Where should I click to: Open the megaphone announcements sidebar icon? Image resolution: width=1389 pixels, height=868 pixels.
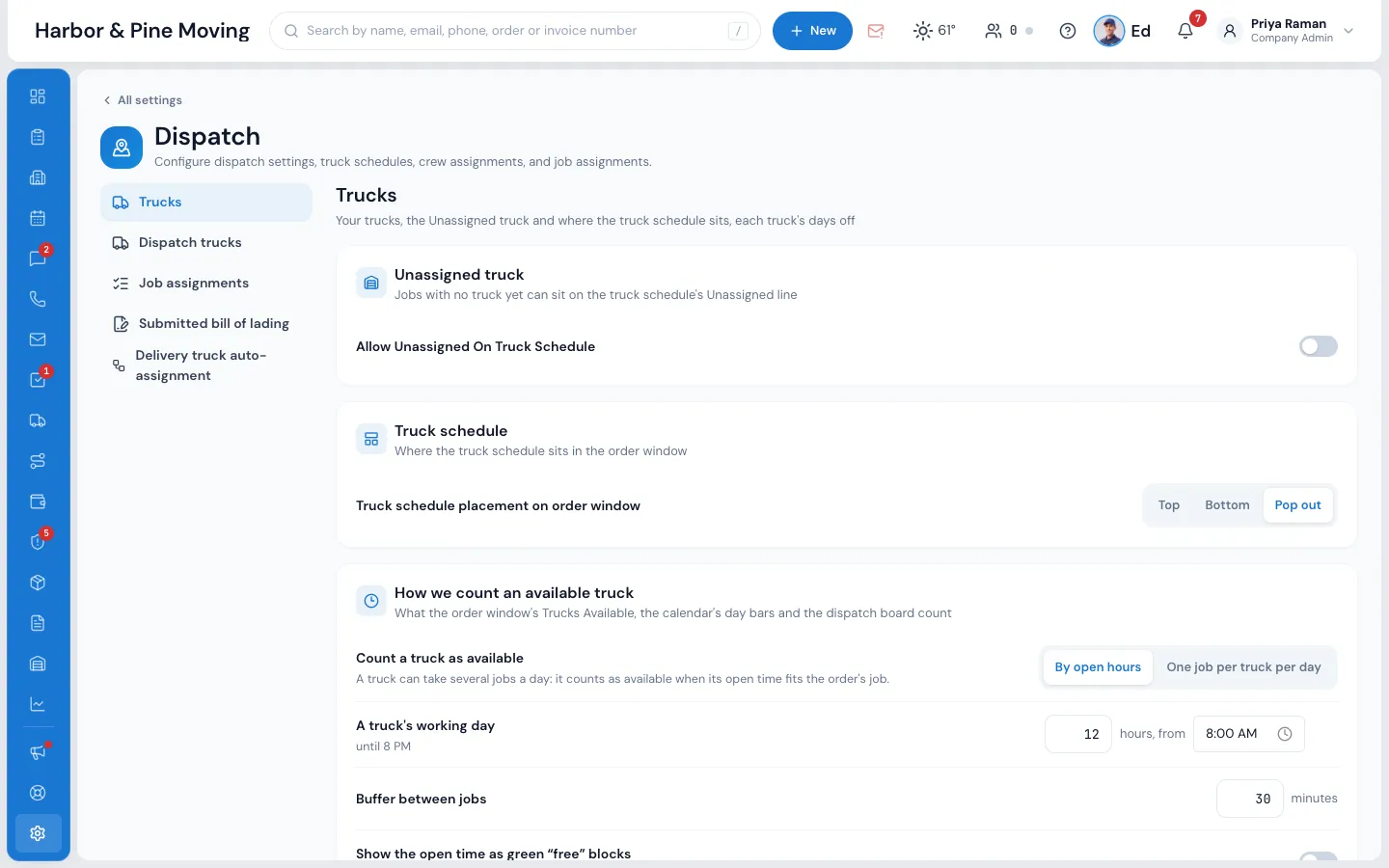(x=38, y=752)
